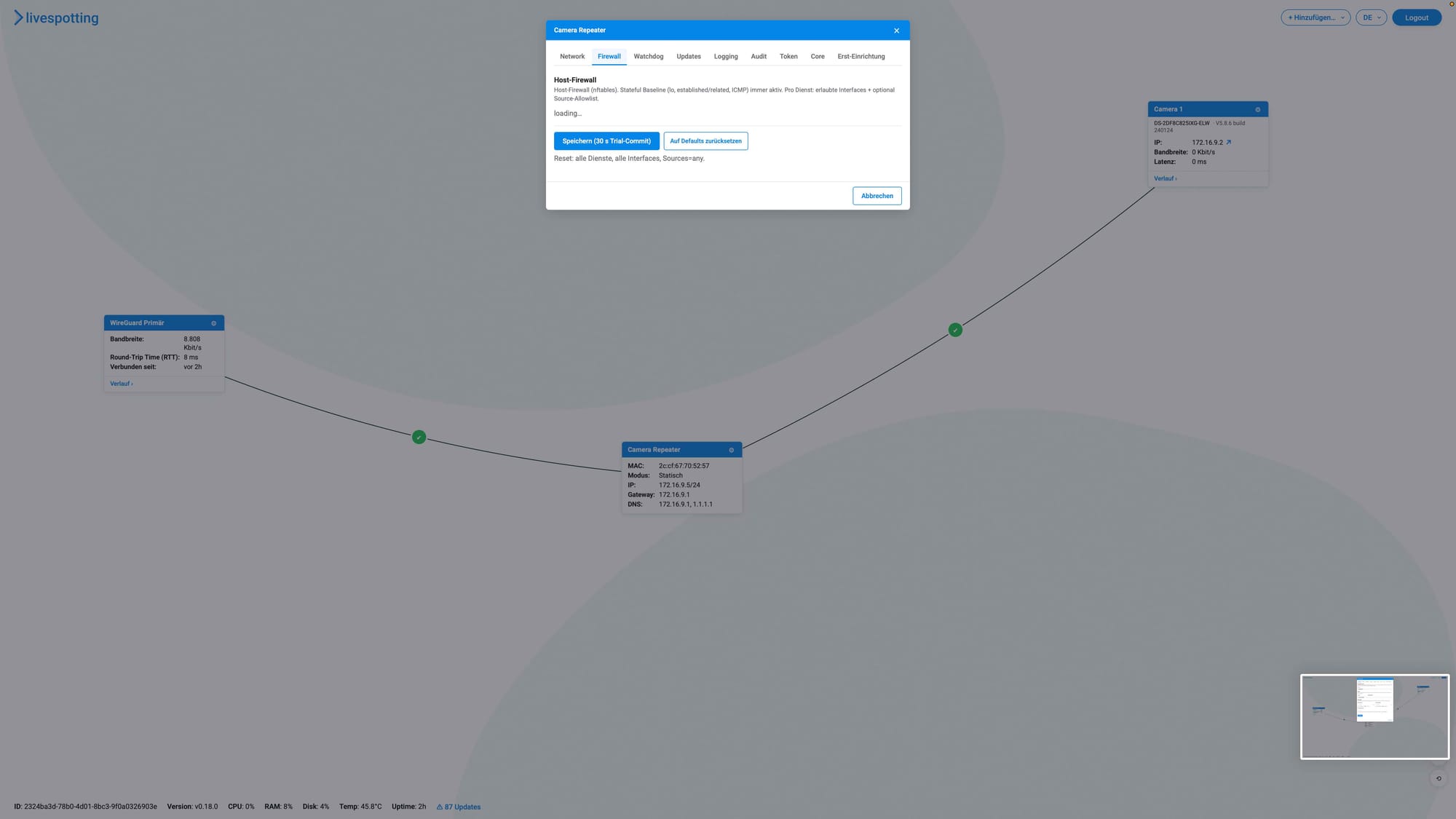Image resolution: width=1456 pixels, height=819 pixels.
Task: Click Camera 1 IP 172.16.9.2
Action: point(1207,143)
